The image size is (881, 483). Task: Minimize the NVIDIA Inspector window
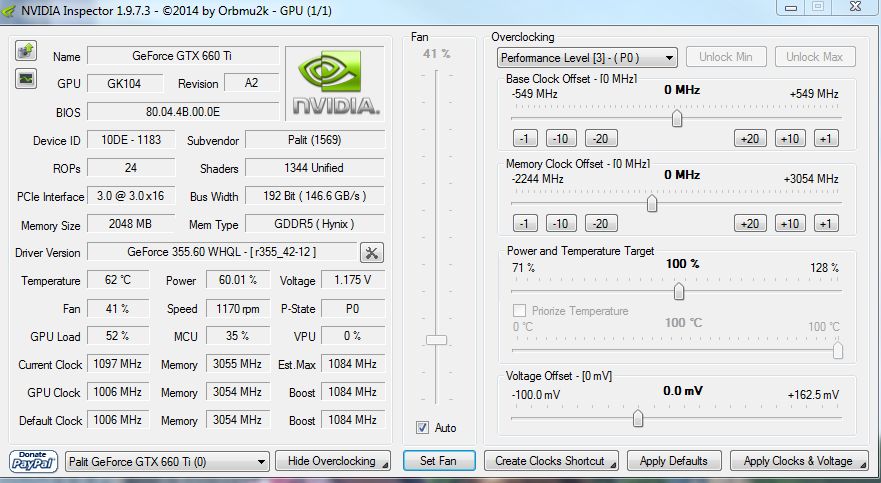pos(791,7)
